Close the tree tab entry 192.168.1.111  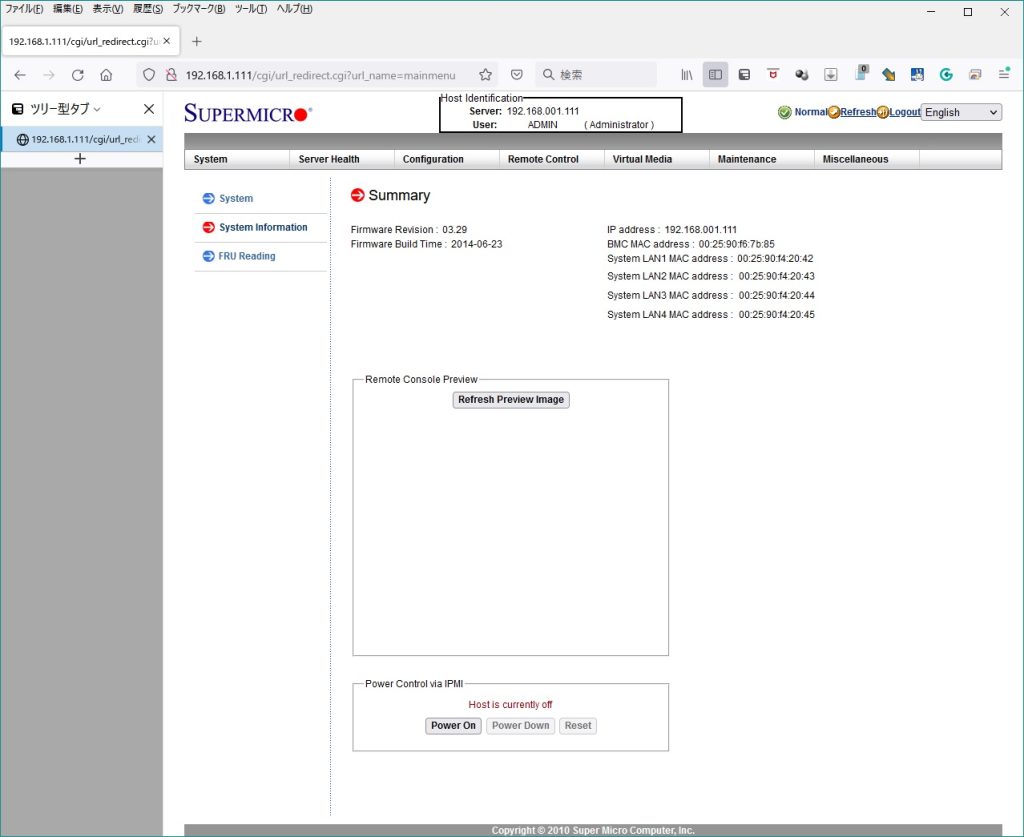152,139
